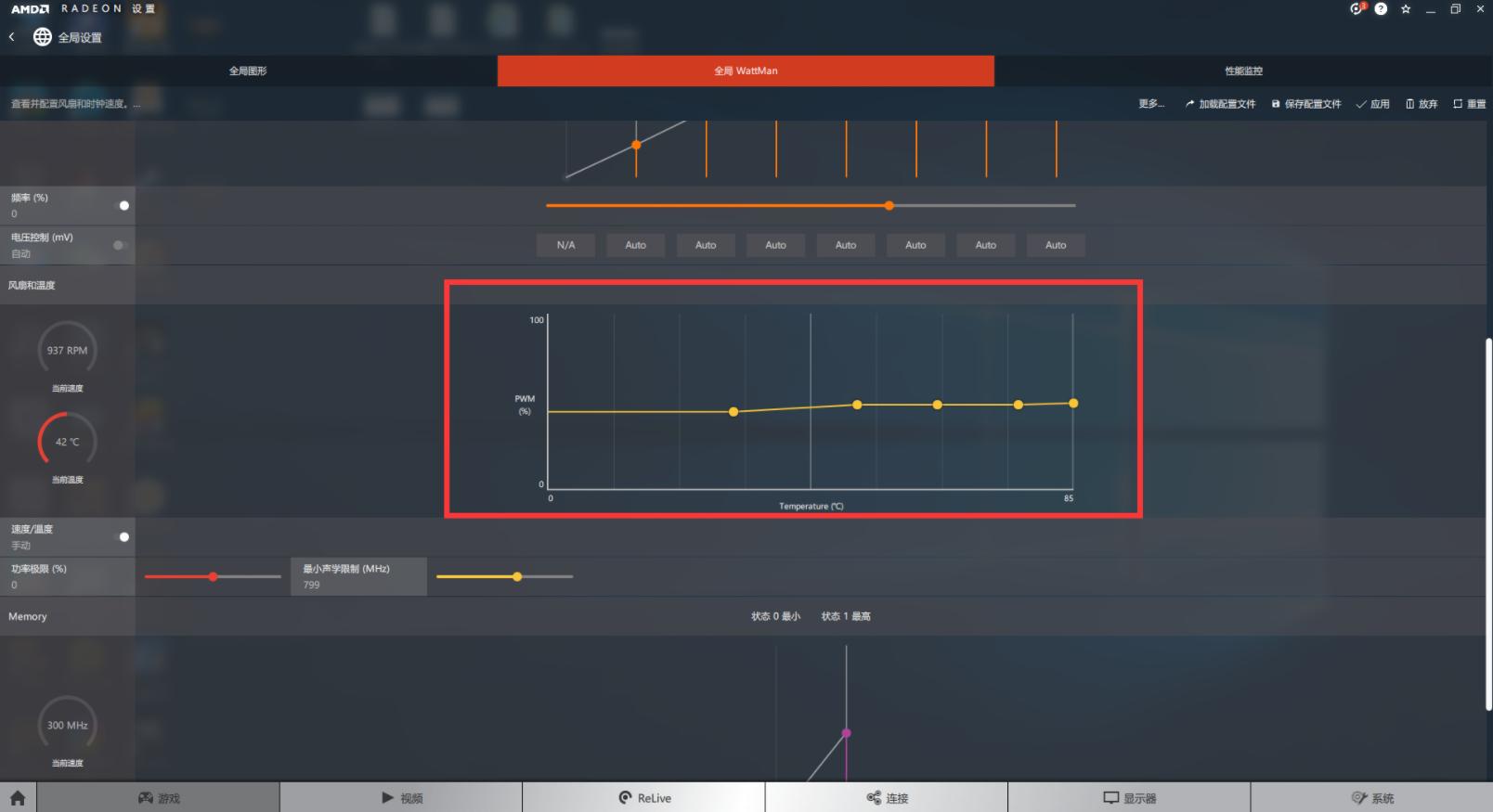Switch to the 性能监控 tab
This screenshot has width=1493, height=812.
coord(1243,71)
